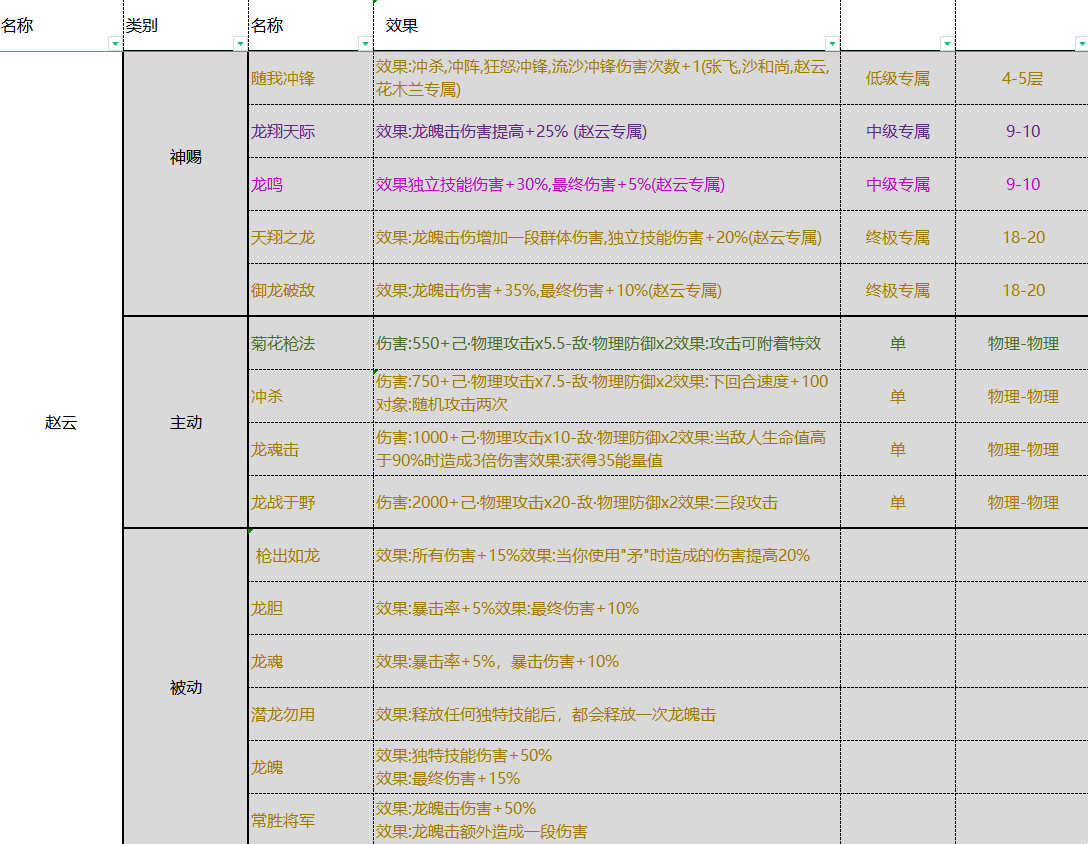The image size is (1088, 844).
Task: Select the 潜龙勿用 skill name cell
Action: 311,714
